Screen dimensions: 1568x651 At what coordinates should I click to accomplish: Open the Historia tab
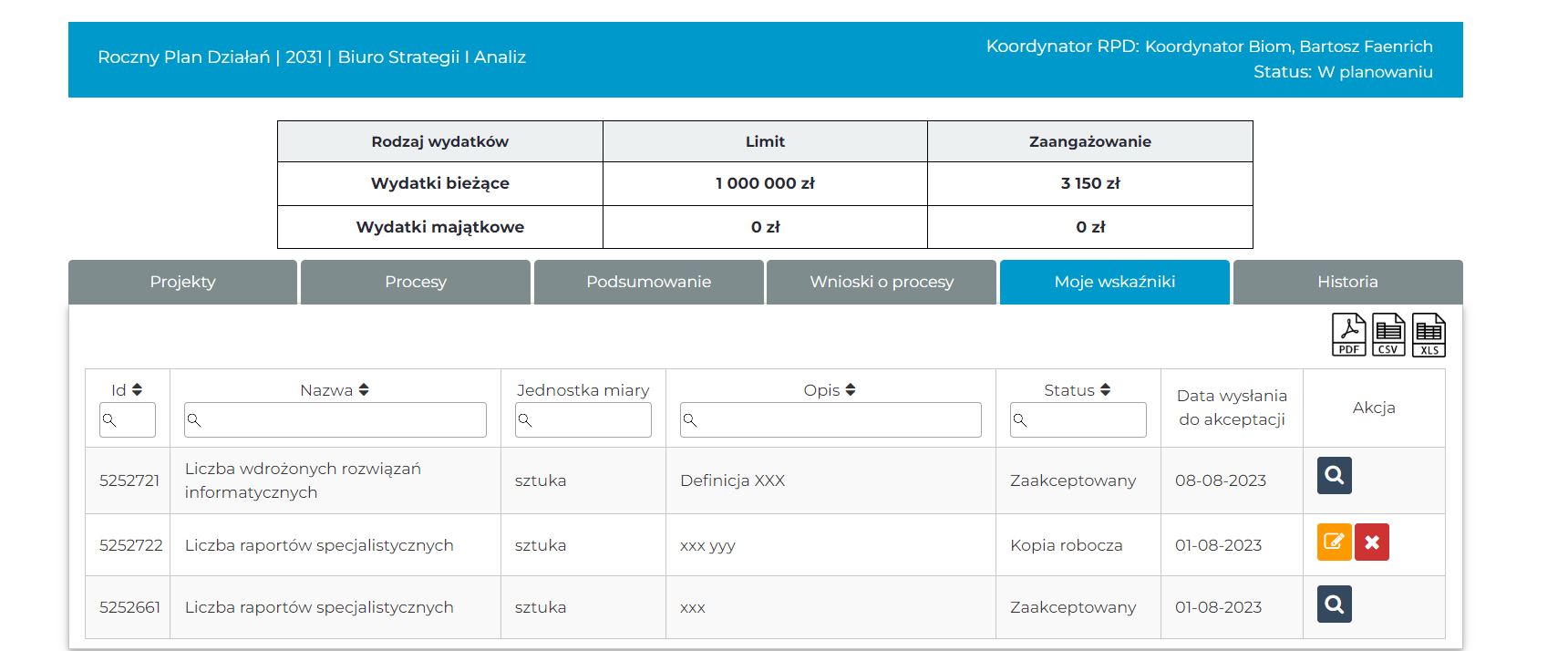pos(1347,282)
